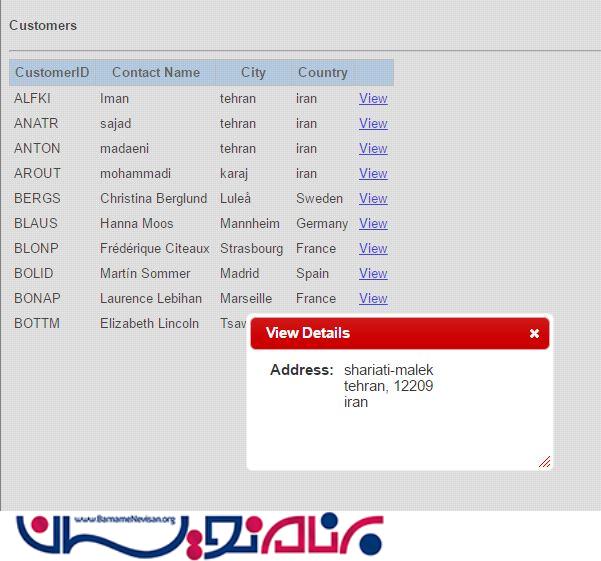The height and width of the screenshot is (561, 601).
Task: Click the Country column header
Action: (x=322, y=73)
